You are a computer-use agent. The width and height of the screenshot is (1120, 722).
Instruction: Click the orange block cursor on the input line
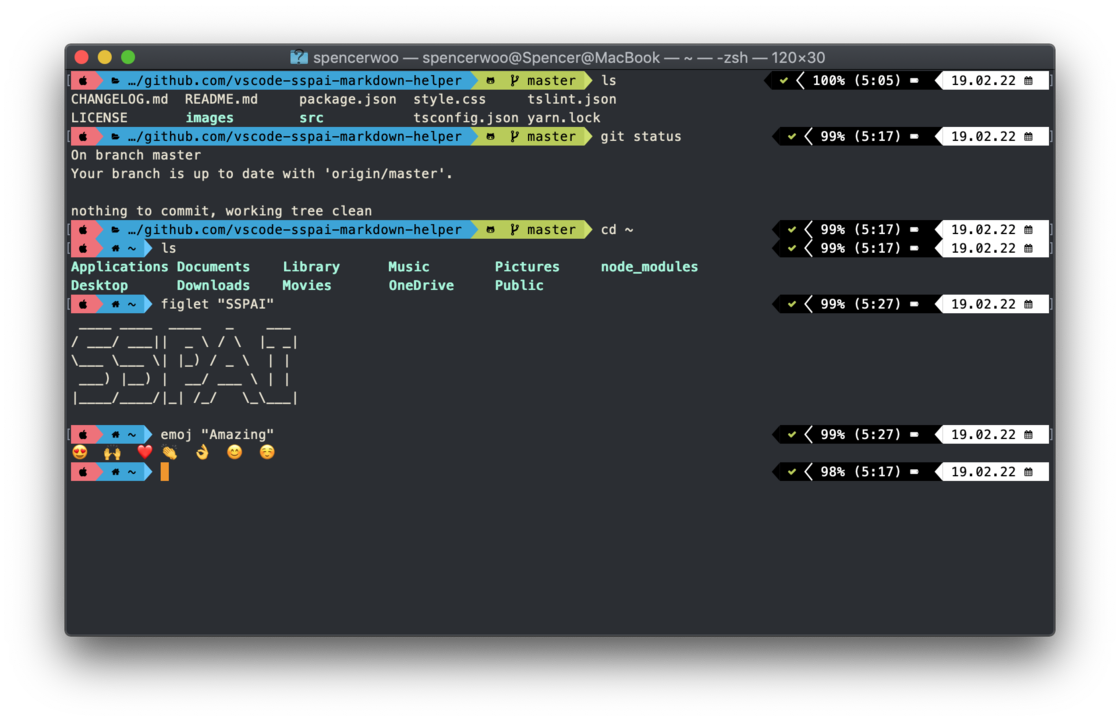pyautogui.click(x=164, y=471)
